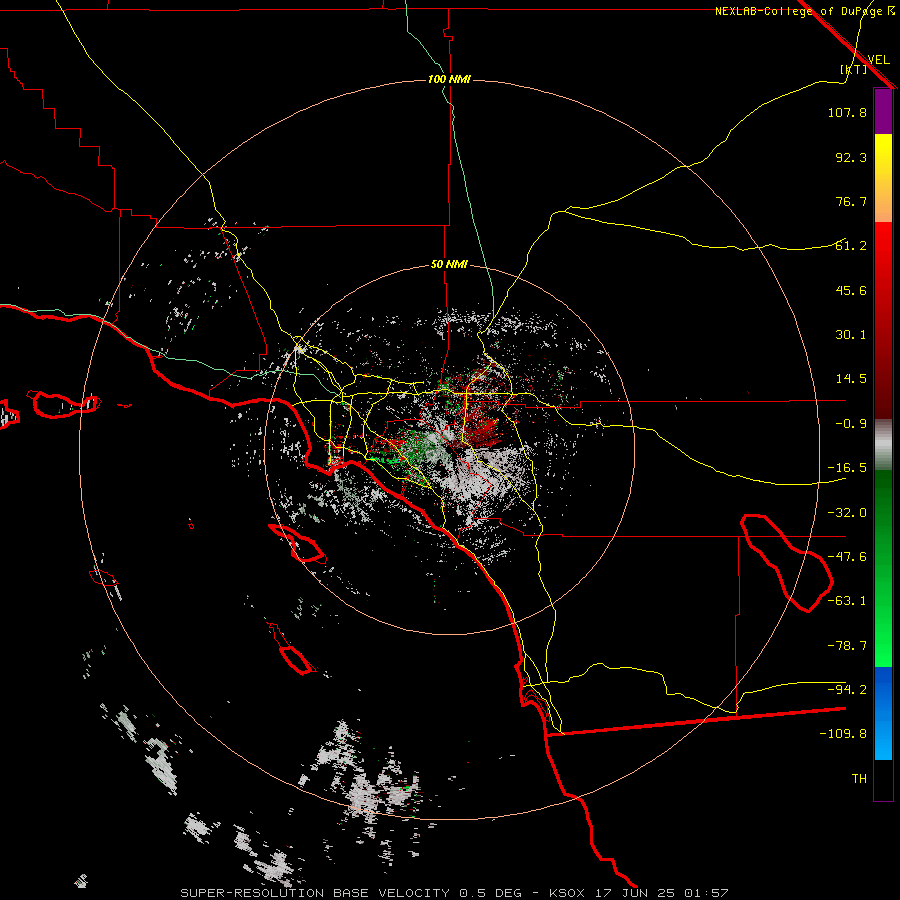Select the -78.7 velocity scale value

tap(847, 646)
